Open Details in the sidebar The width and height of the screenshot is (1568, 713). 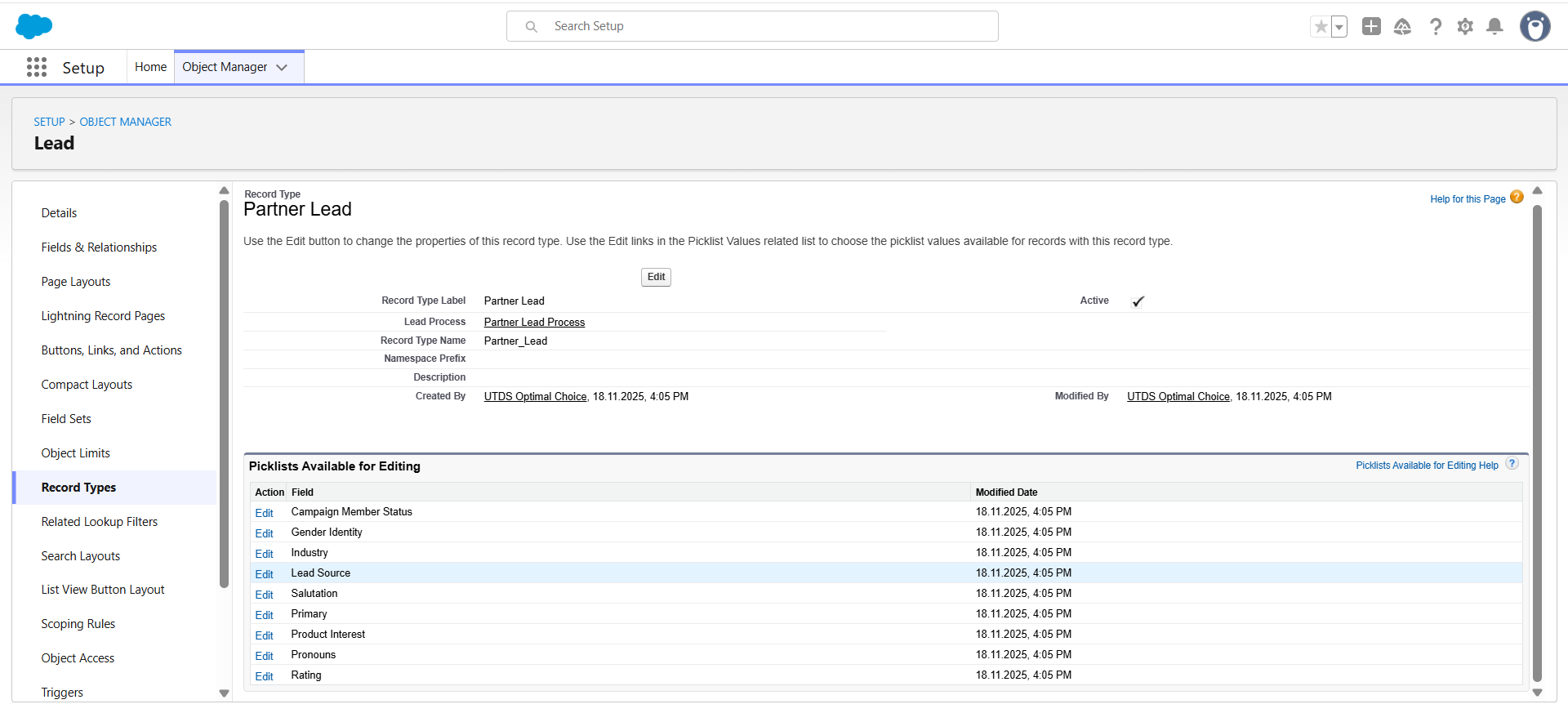tap(59, 213)
